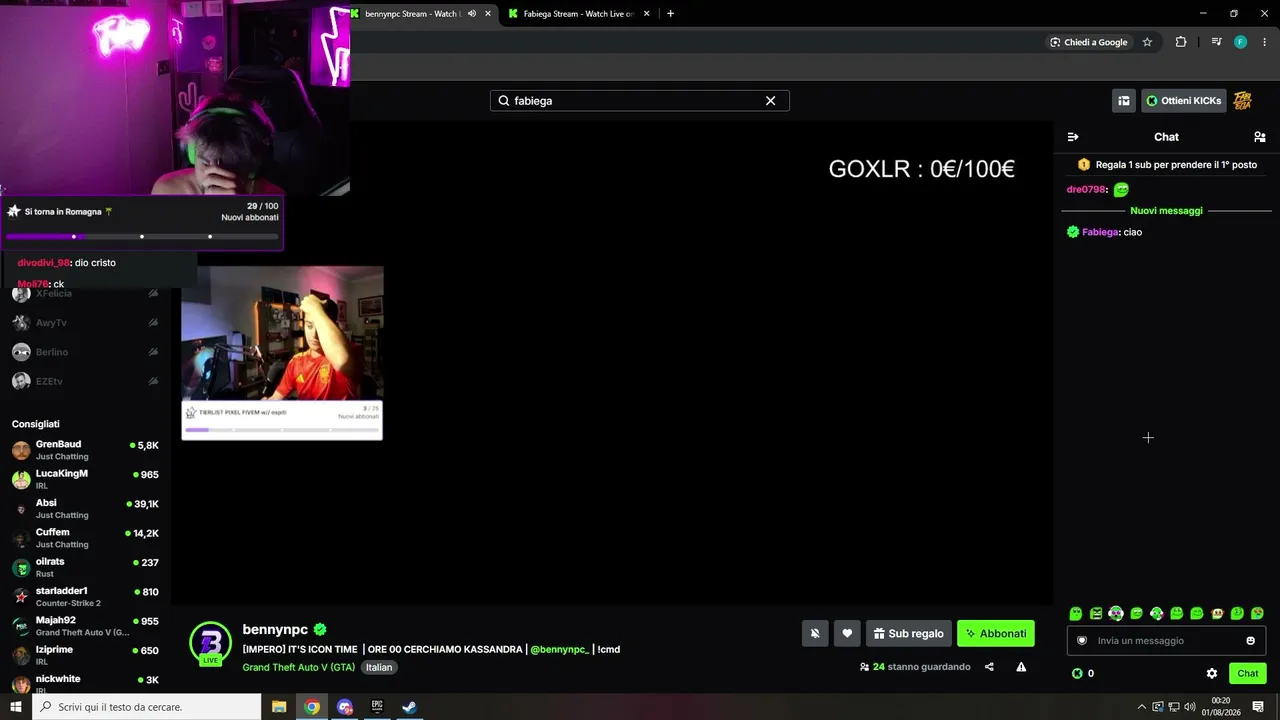
Task: Show hidden system tray icons
Action: [x=1142, y=707]
